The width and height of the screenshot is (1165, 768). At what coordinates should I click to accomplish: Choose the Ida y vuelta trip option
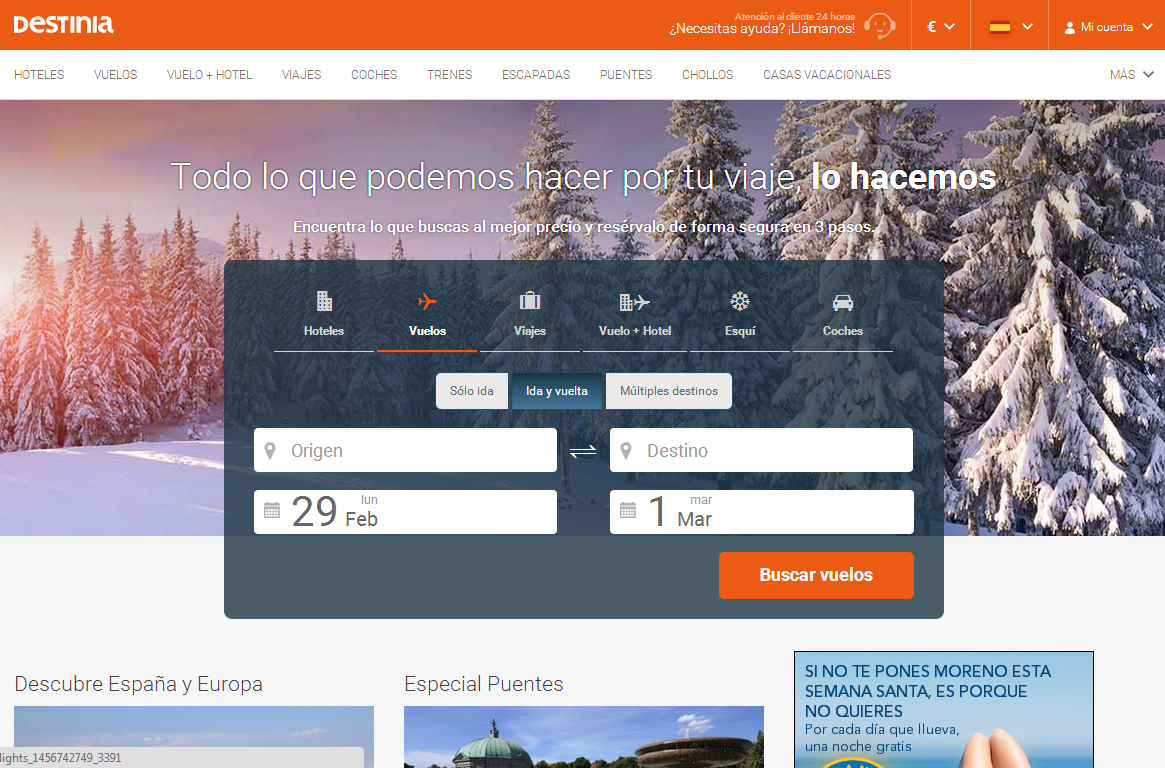[557, 391]
